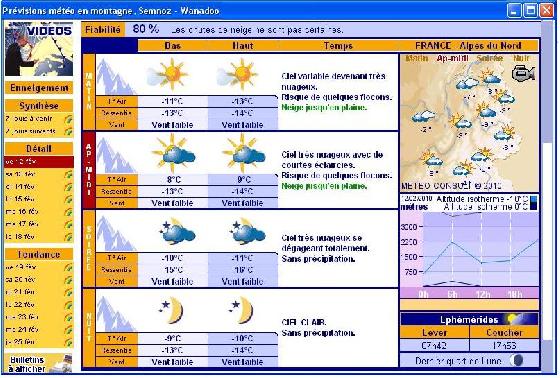Click the webcam camera icon on map
The image size is (560, 378).
(523, 73)
